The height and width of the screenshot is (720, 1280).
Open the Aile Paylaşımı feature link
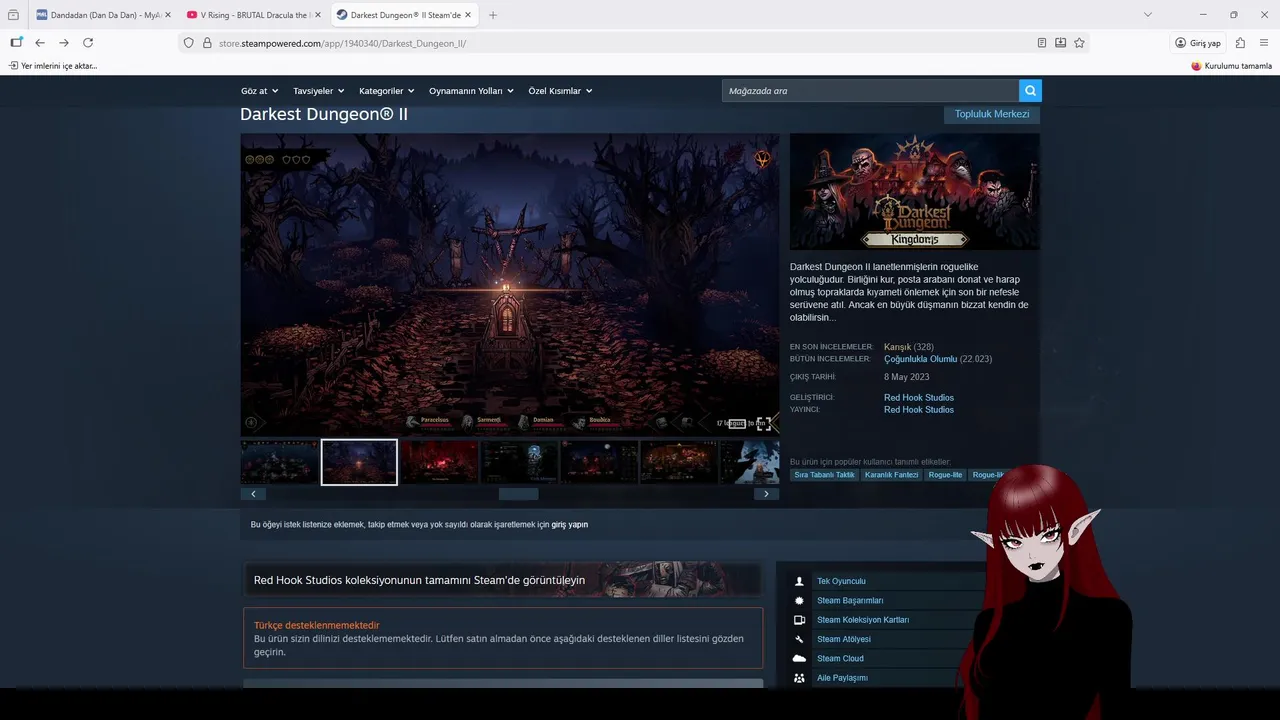pyautogui.click(x=842, y=678)
